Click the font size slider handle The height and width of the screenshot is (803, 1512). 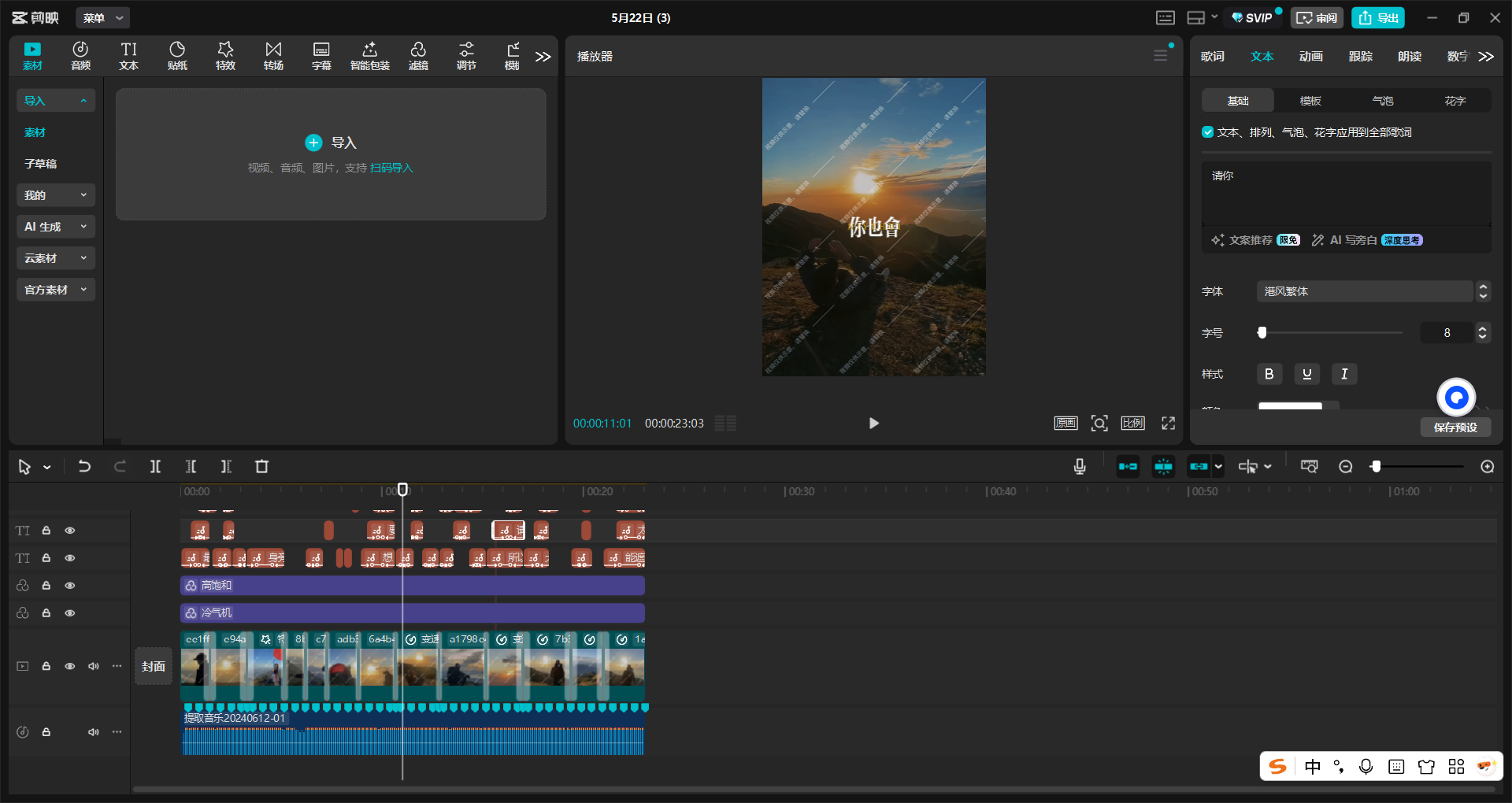pyautogui.click(x=1262, y=333)
